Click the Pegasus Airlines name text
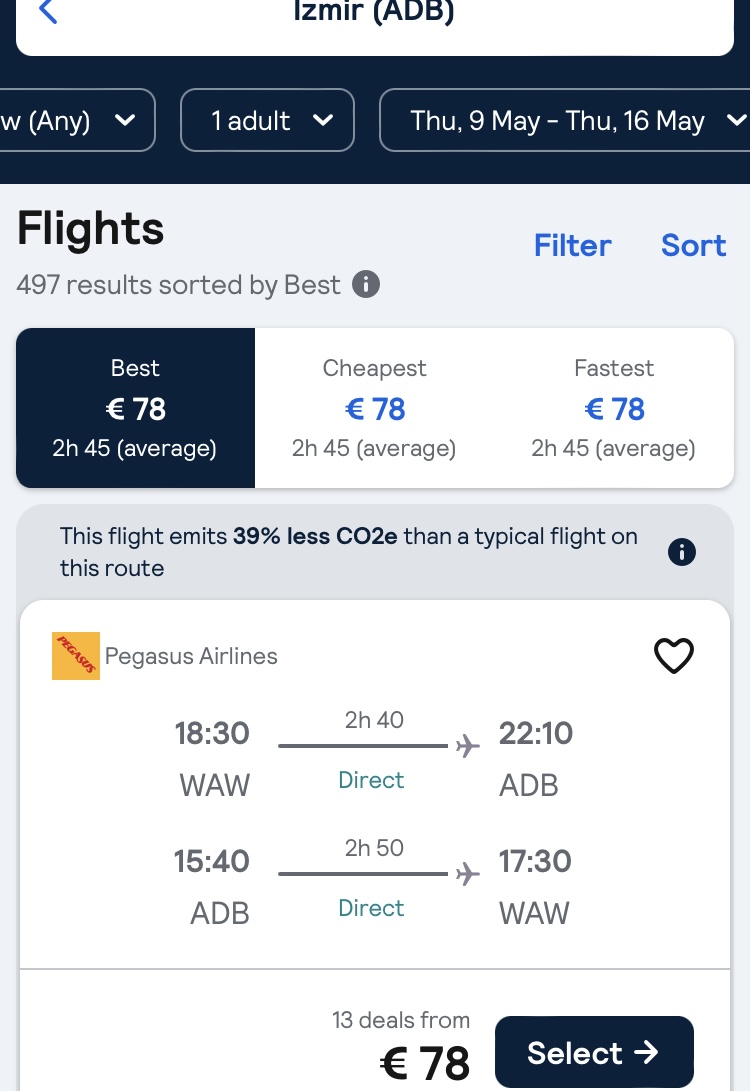This screenshot has width=750, height=1091. [191, 656]
